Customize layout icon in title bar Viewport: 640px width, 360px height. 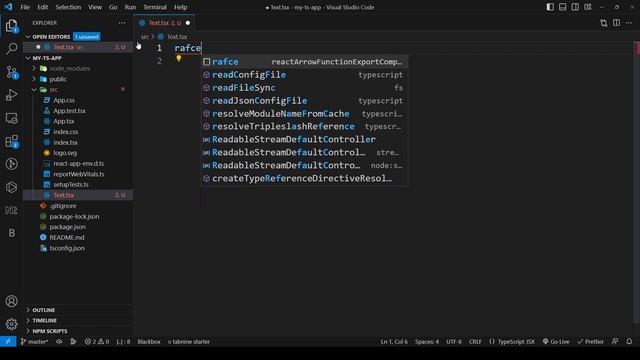pyautogui.click(x=588, y=7)
